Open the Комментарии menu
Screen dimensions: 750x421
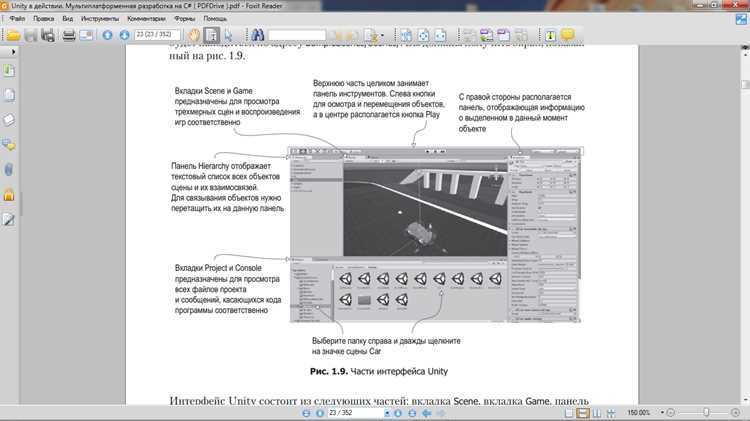click(146, 19)
